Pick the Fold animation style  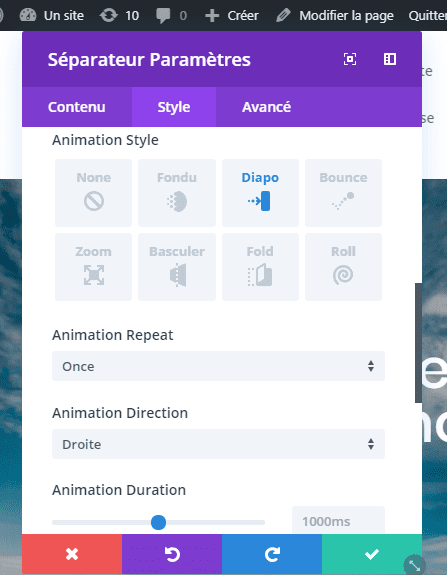tap(260, 267)
